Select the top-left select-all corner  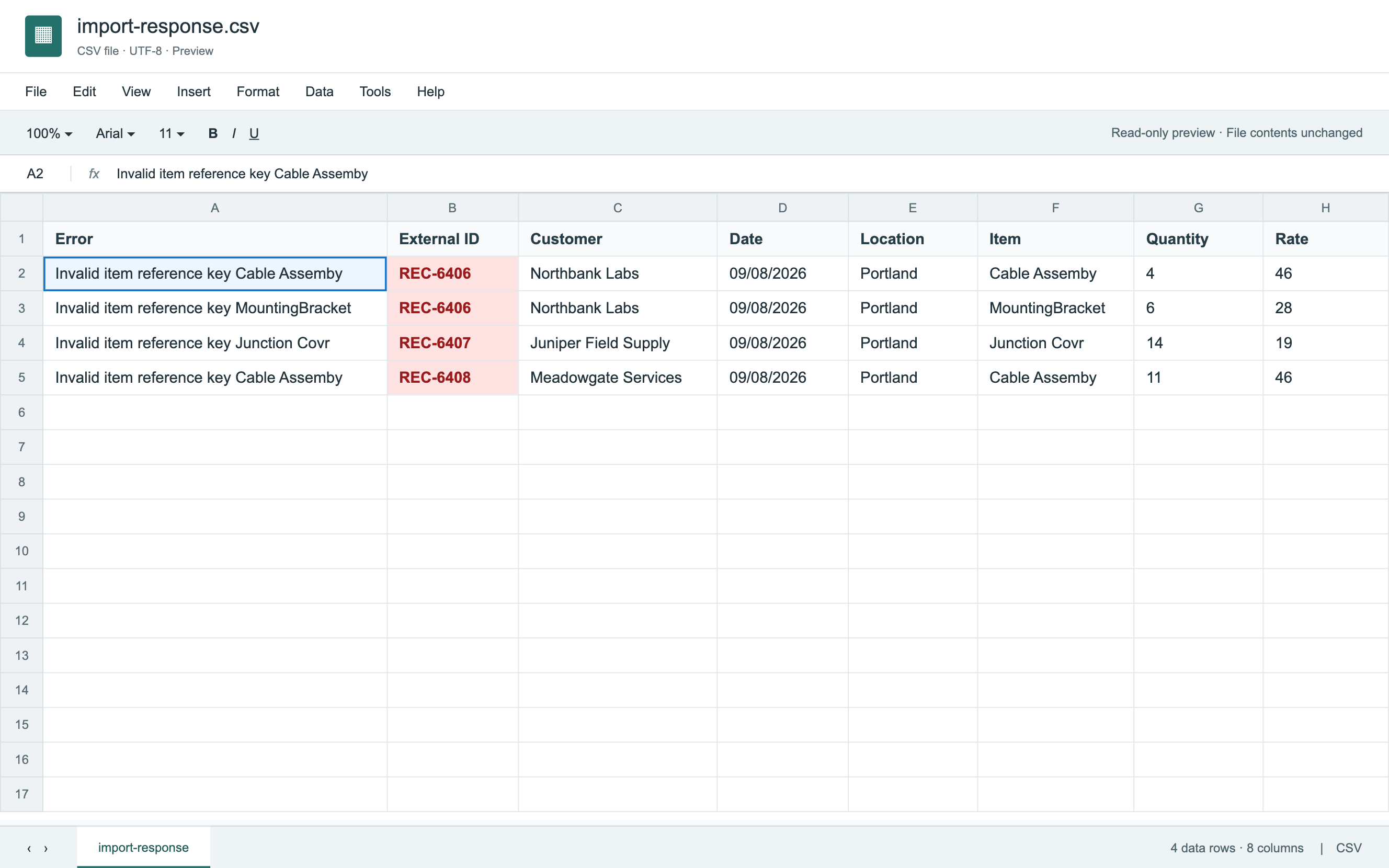[x=22, y=208]
